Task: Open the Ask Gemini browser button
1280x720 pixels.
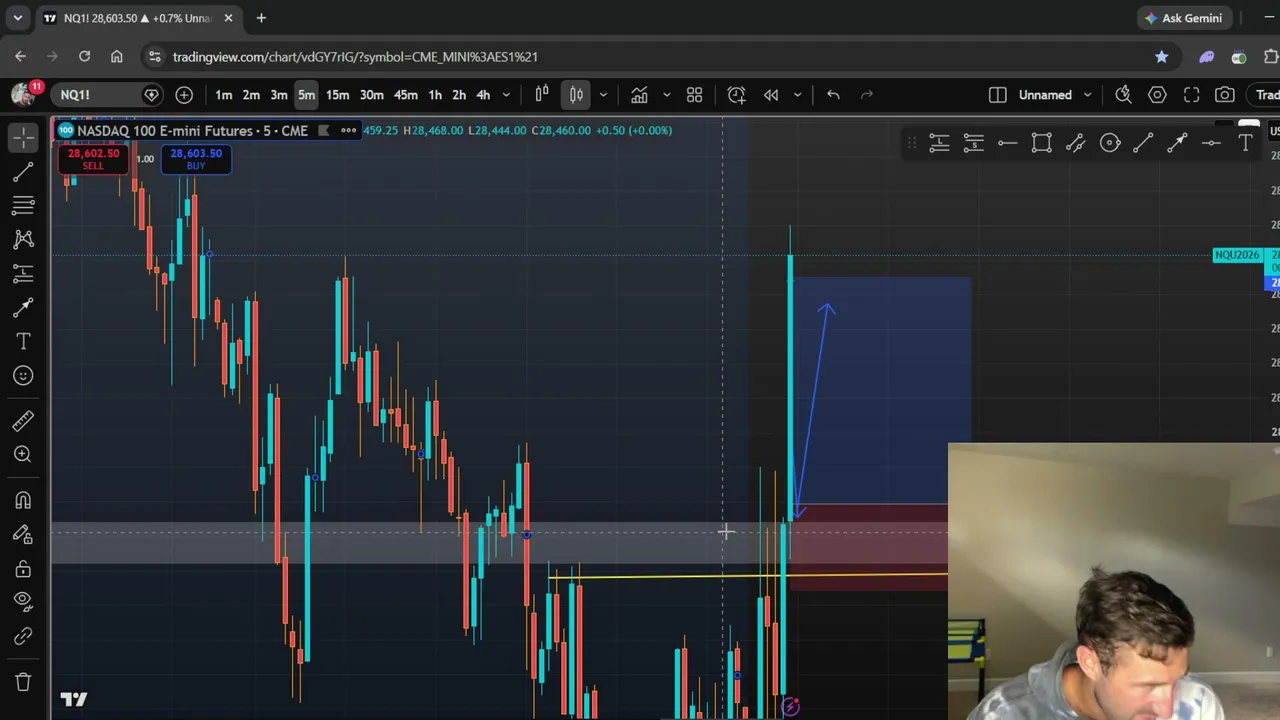Action: [x=1183, y=18]
